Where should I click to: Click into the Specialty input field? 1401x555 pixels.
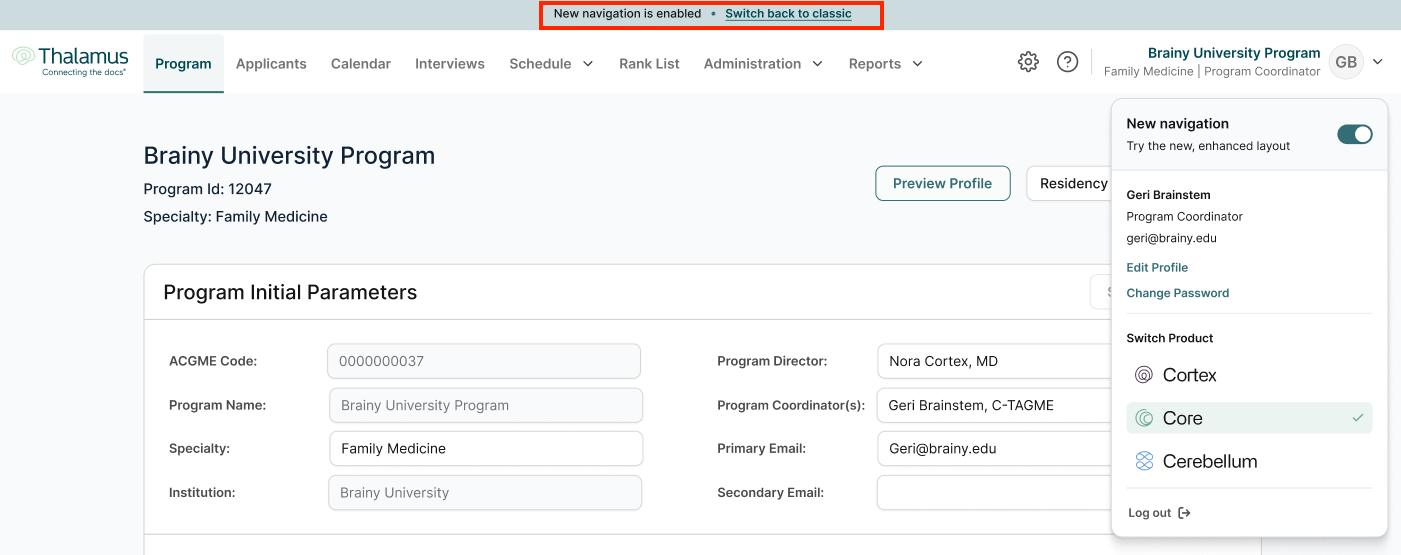486,448
